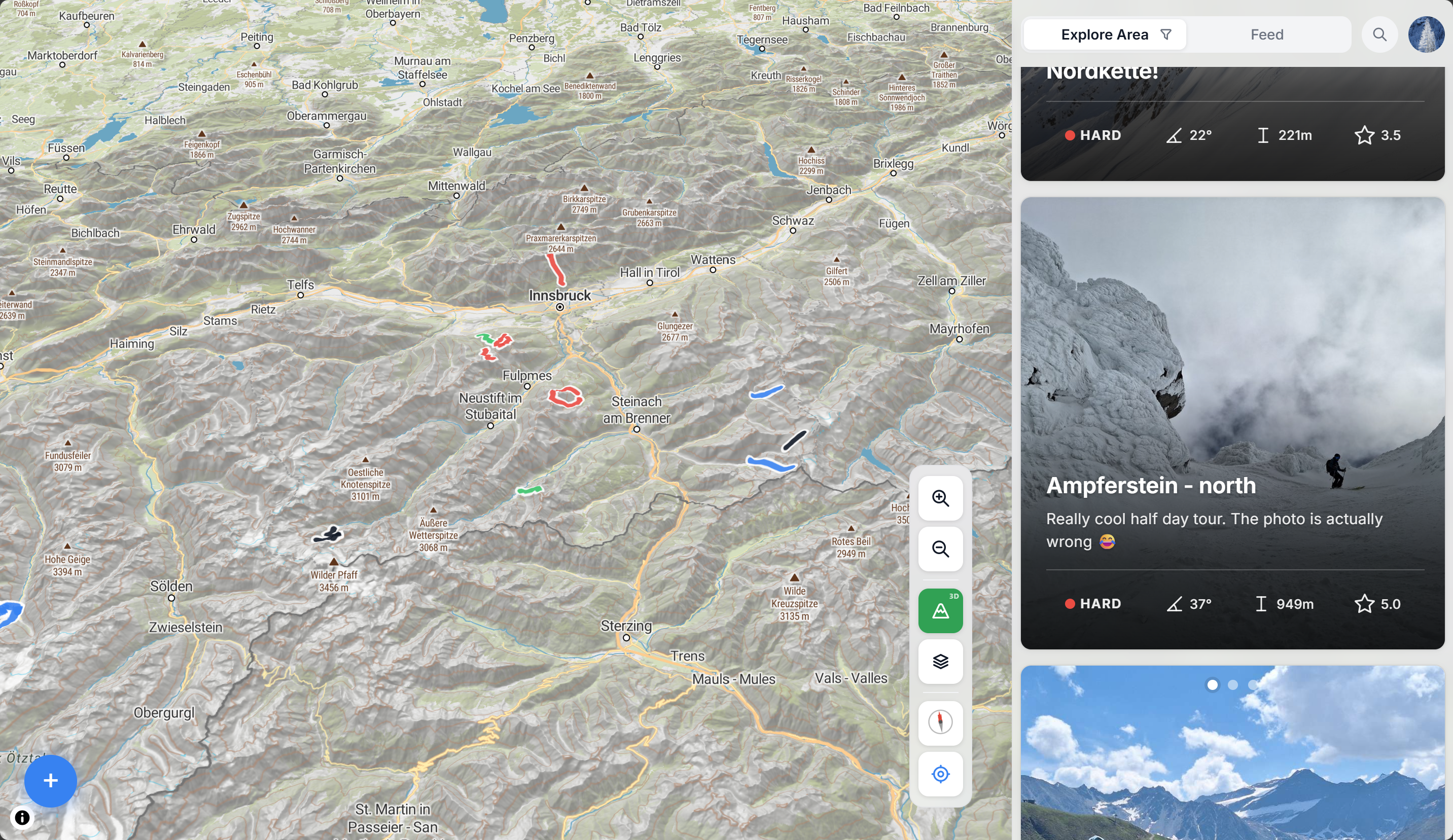Click the 3.5 star rating on Nordkette
The width and height of the screenshot is (1453, 840).
pos(1377,135)
